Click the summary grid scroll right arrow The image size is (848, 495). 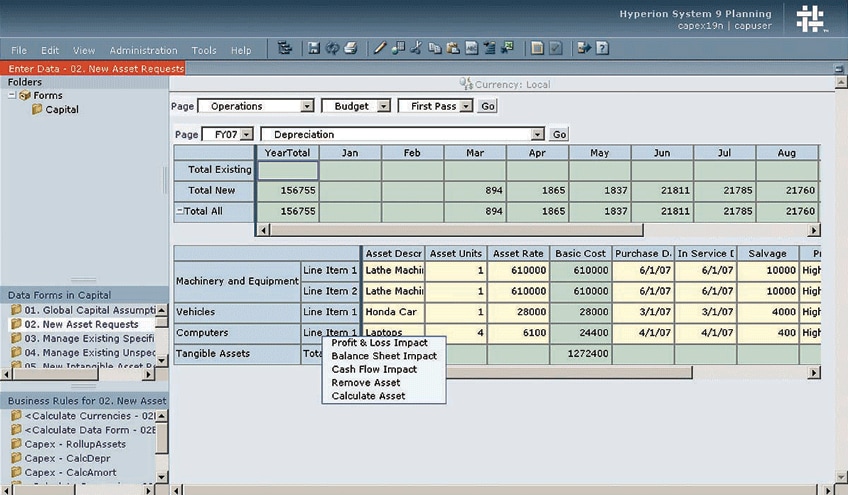813,230
